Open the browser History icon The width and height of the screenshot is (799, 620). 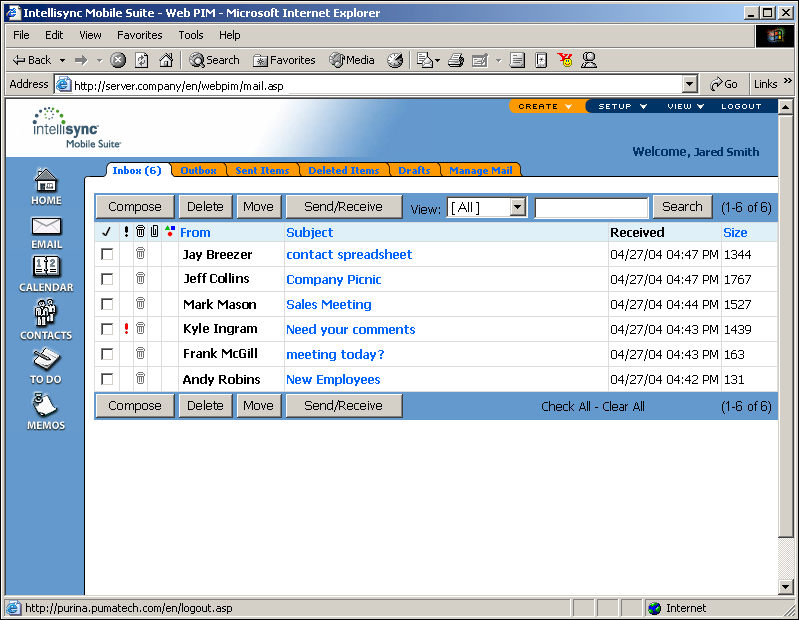pyautogui.click(x=395, y=60)
